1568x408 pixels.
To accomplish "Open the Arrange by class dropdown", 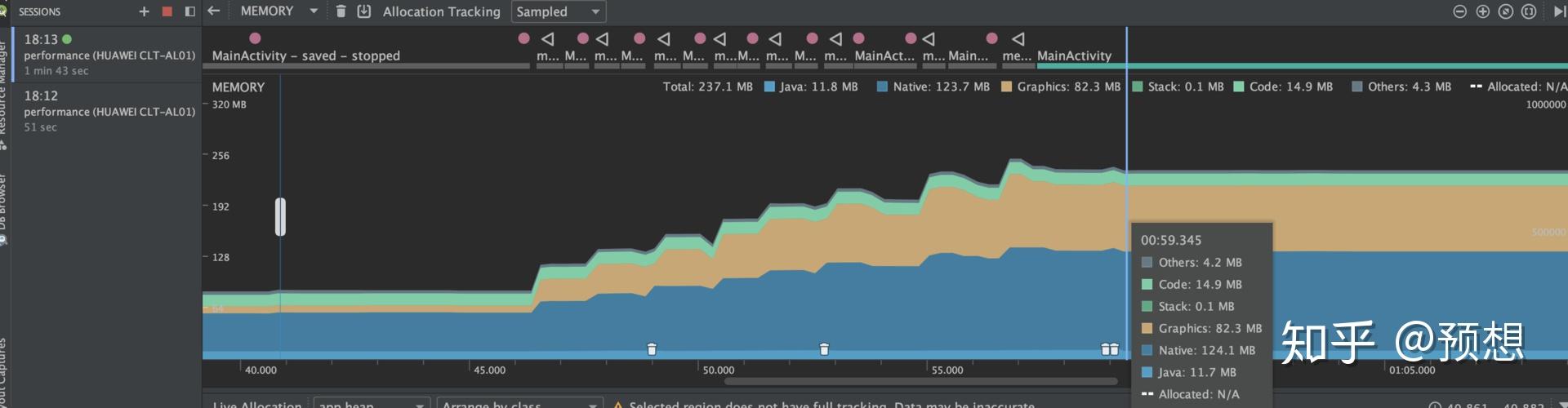I will [x=519, y=403].
